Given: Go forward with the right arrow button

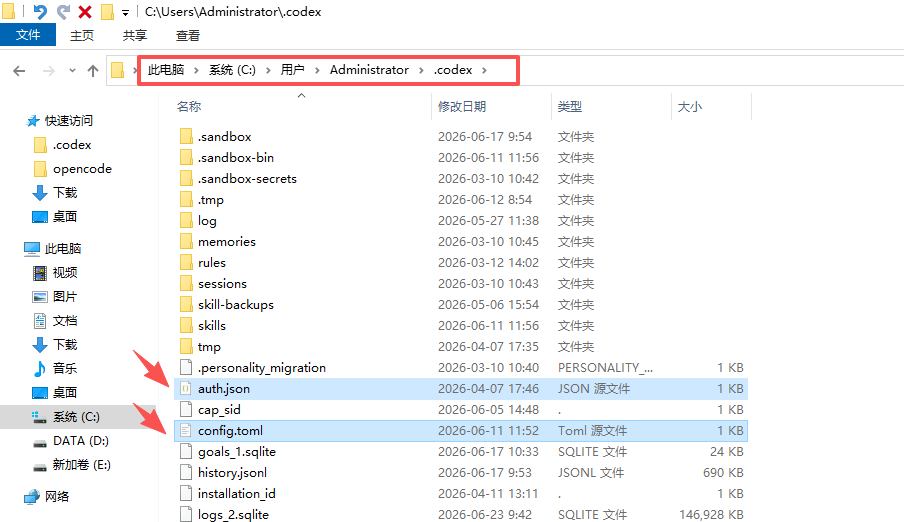Looking at the screenshot, I should tap(49, 70).
